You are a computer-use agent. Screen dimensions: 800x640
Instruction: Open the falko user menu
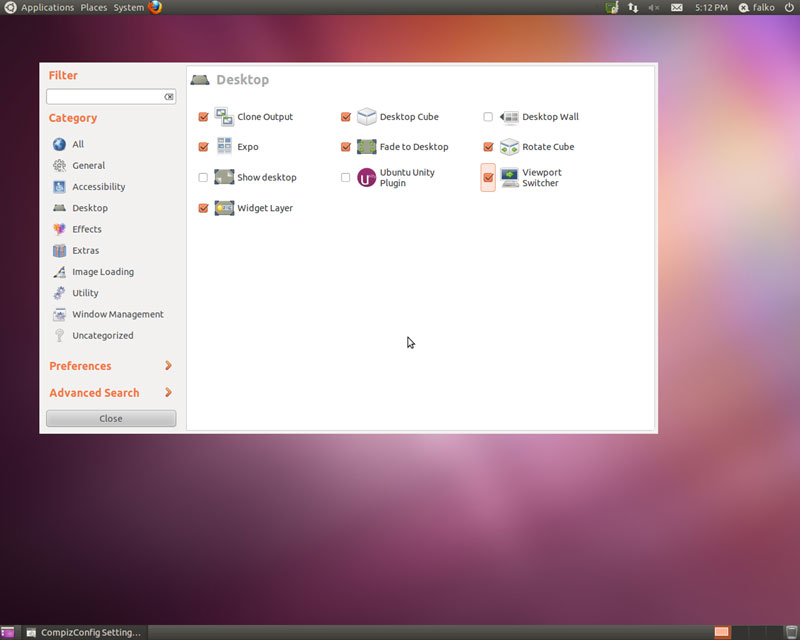pyautogui.click(x=757, y=7)
